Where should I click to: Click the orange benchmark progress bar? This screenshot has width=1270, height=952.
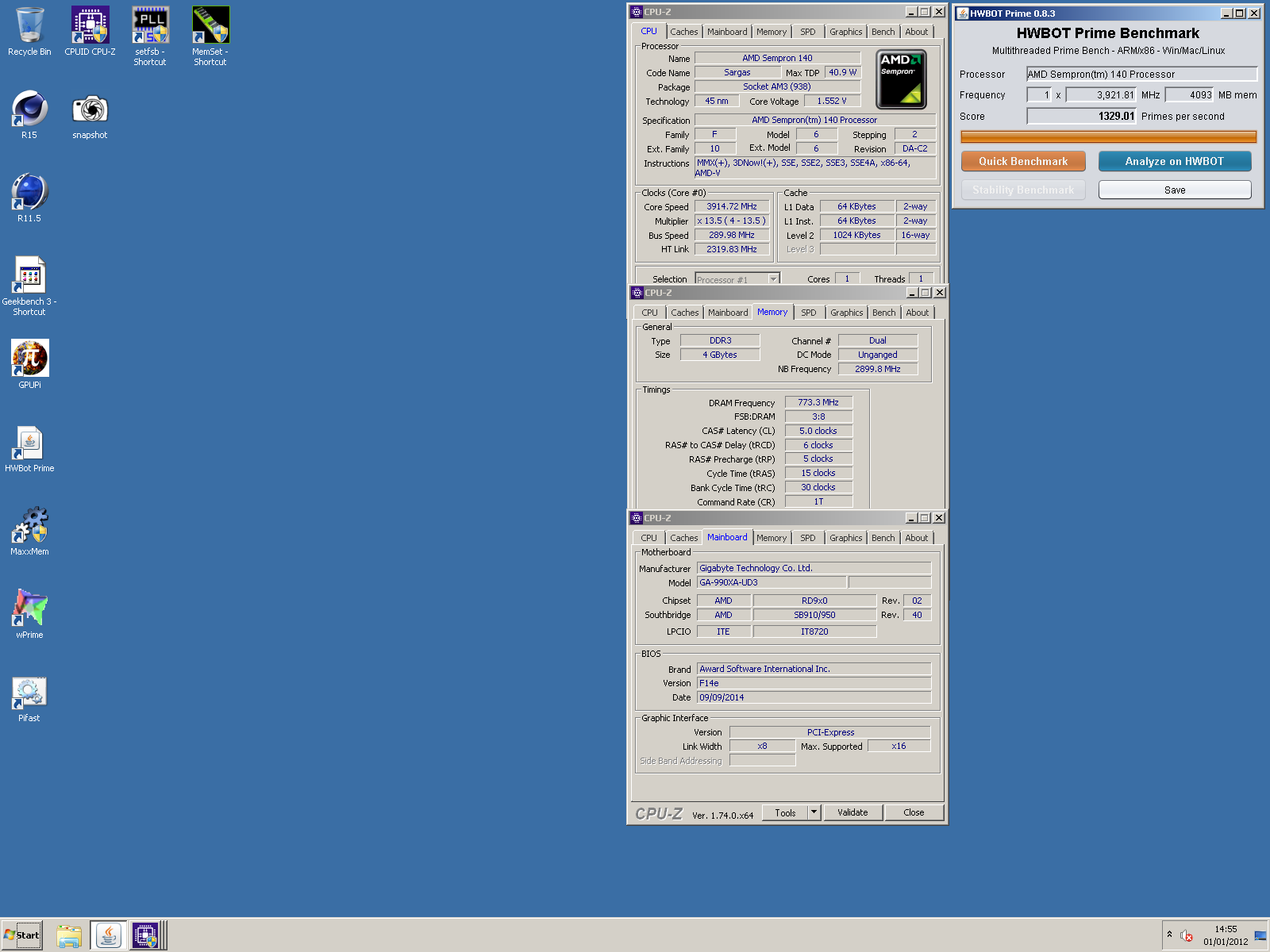point(1109,137)
